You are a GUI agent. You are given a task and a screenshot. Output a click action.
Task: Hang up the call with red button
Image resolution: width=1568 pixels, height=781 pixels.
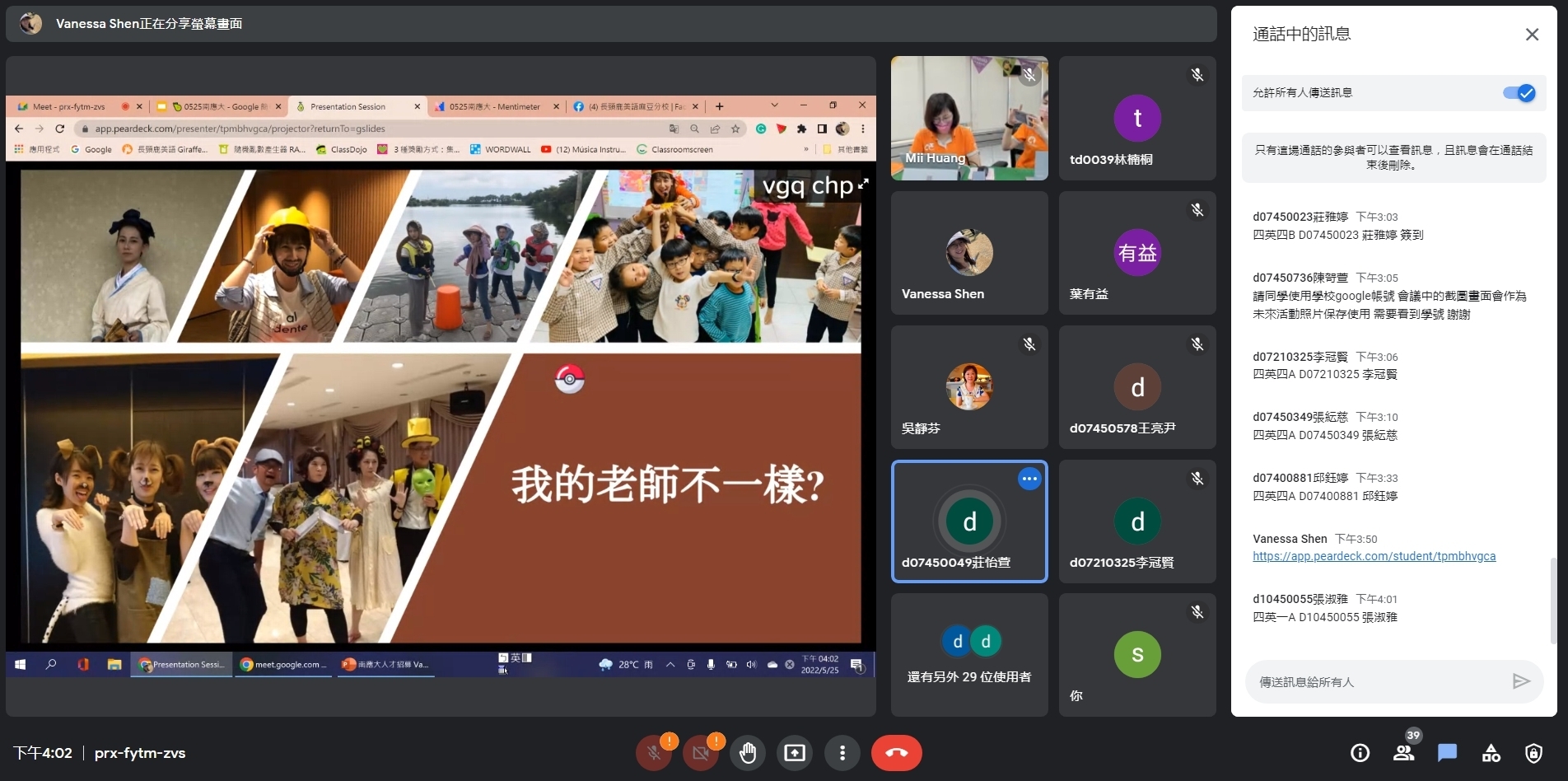point(896,753)
